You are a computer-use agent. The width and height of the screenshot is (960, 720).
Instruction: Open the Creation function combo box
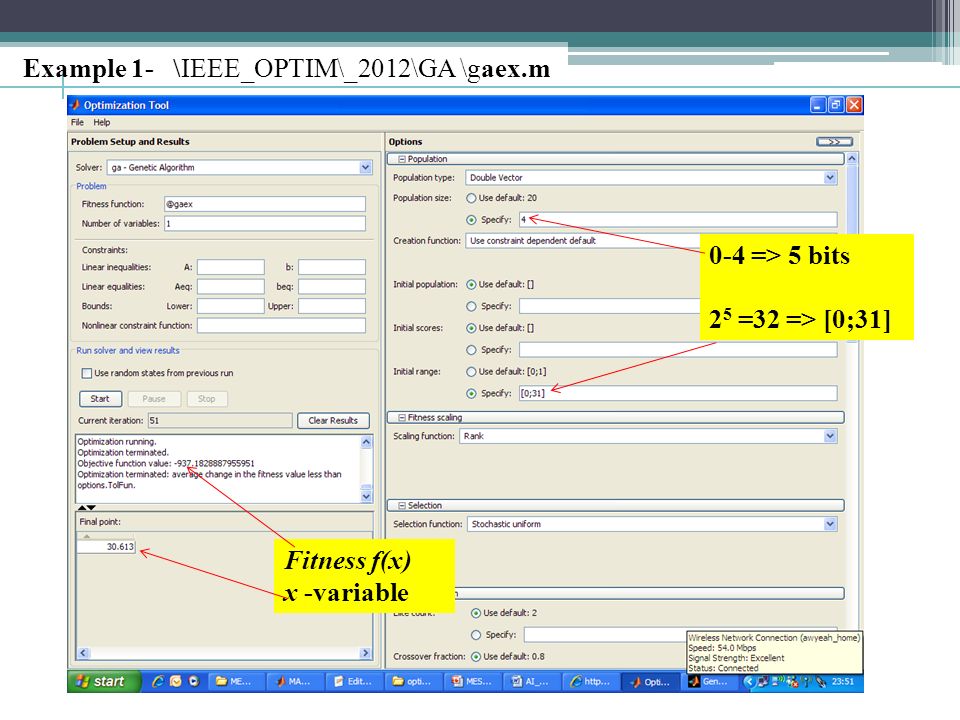(583, 241)
